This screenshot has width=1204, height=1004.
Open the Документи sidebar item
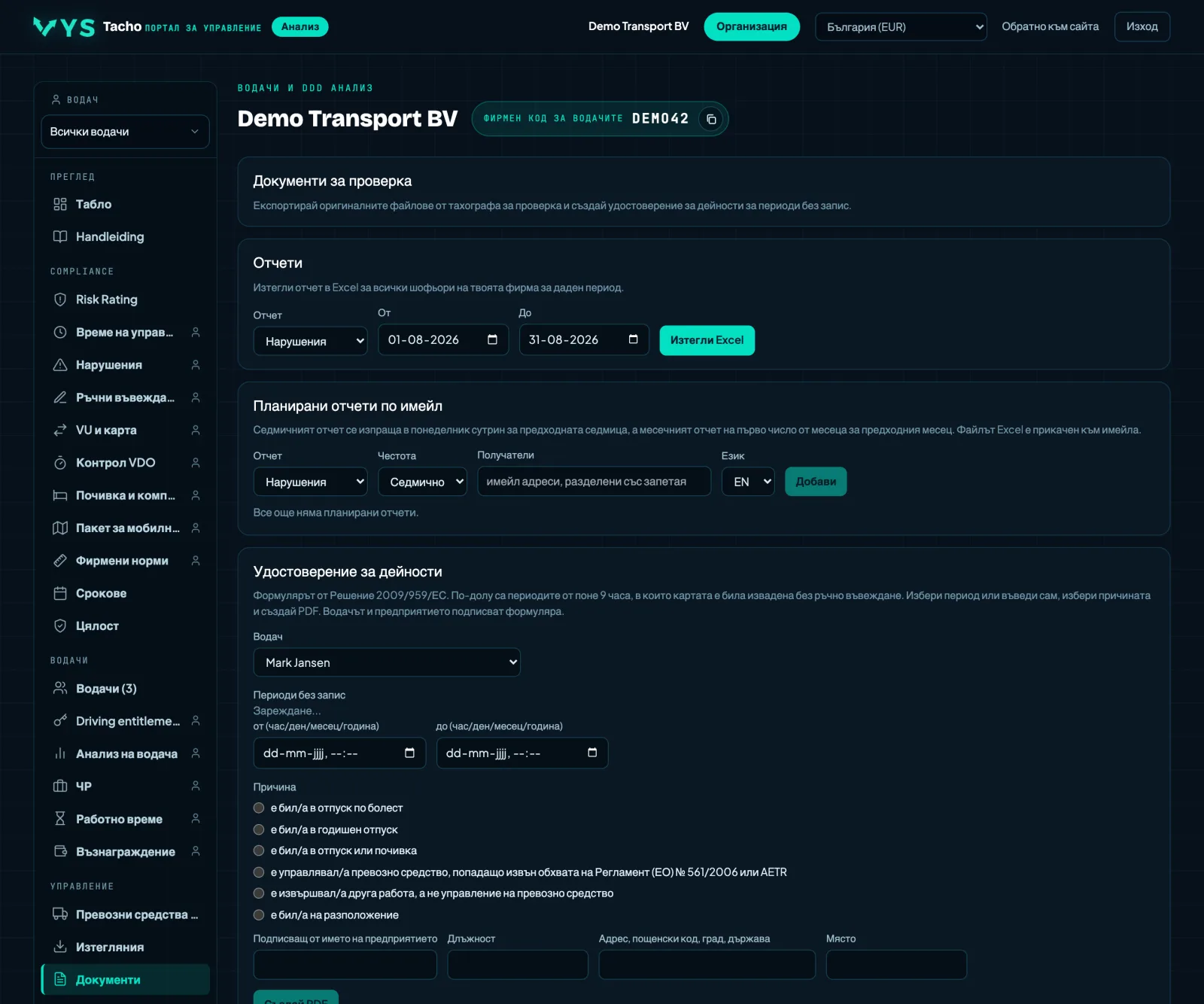(125, 980)
